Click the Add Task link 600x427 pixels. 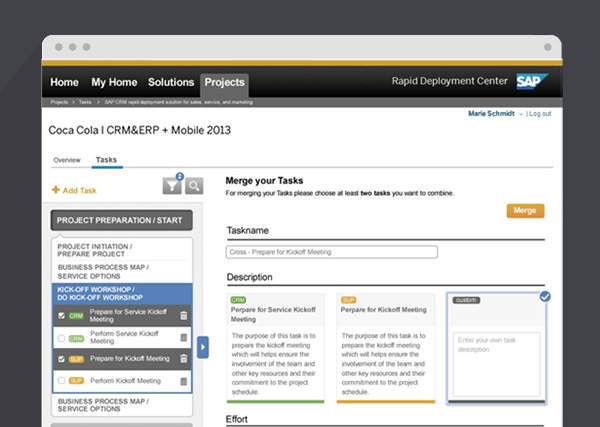click(80, 191)
